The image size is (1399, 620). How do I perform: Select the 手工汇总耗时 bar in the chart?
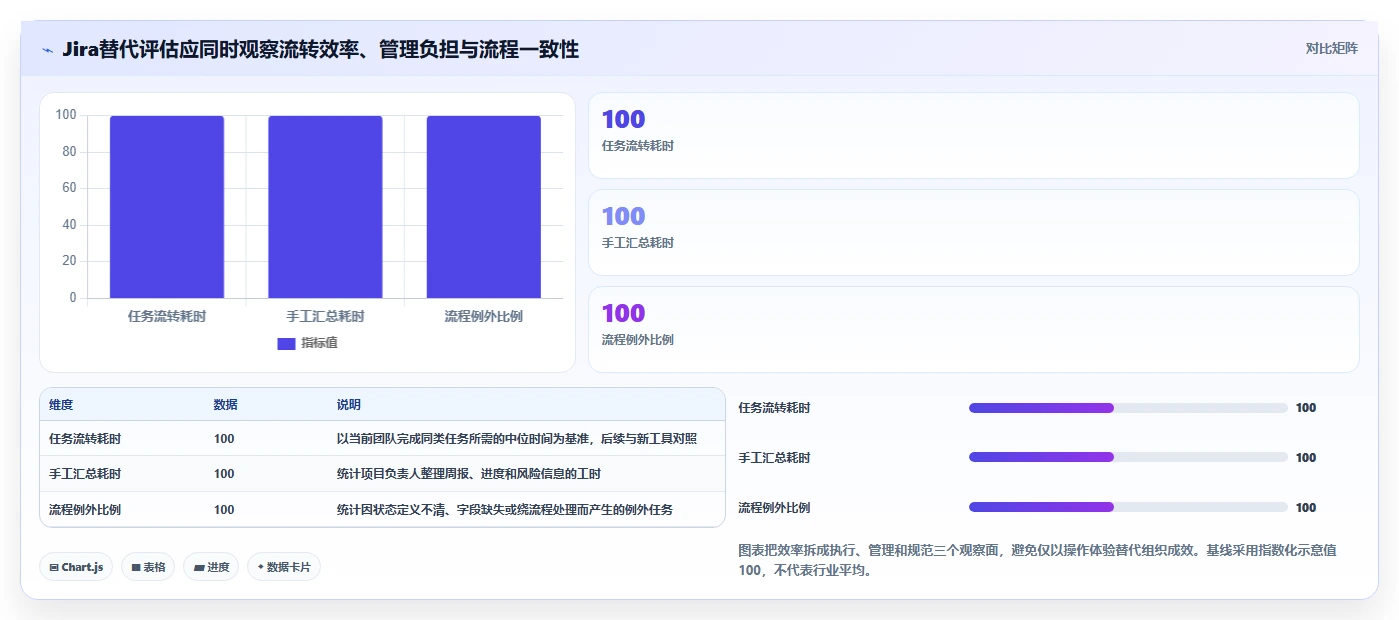tap(325, 207)
